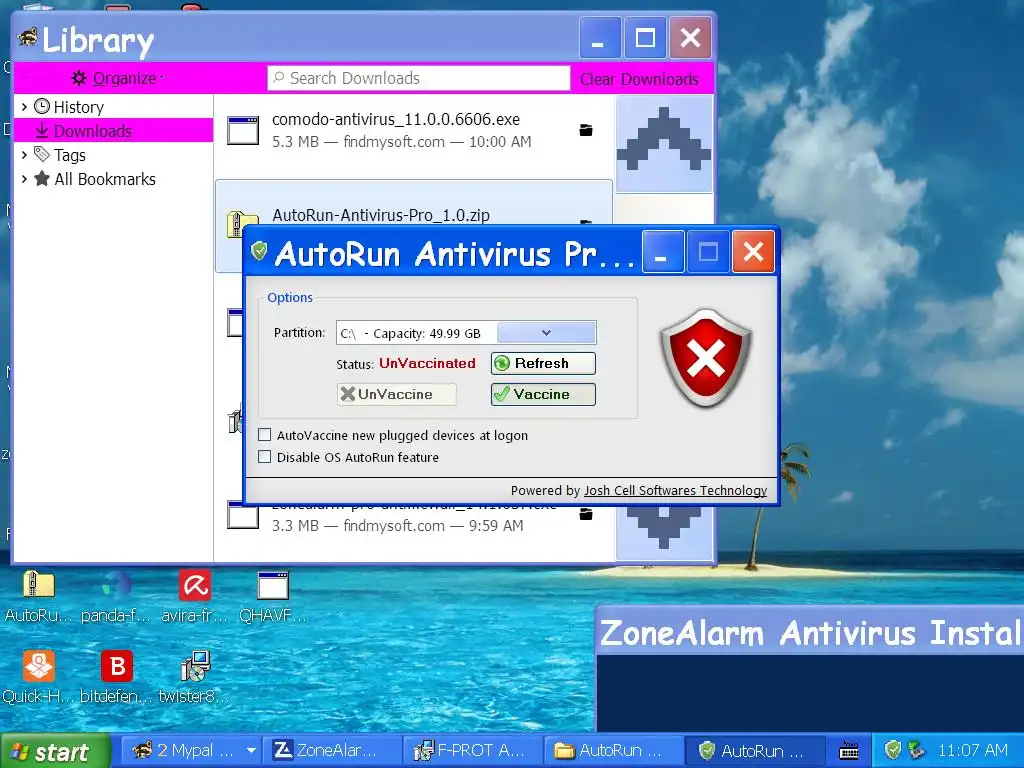Click the keyboard tray icon
The height and width of the screenshot is (768, 1024).
coord(848,750)
